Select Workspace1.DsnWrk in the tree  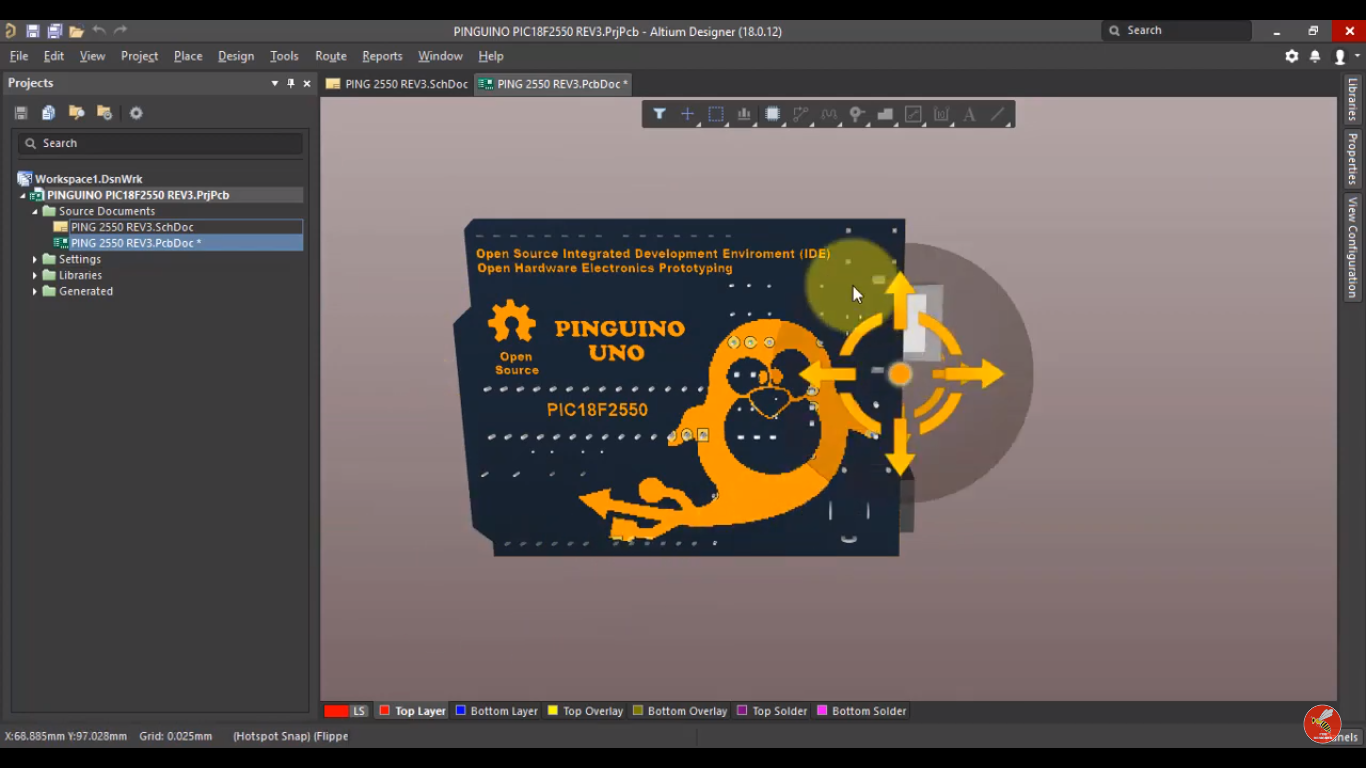(x=88, y=179)
